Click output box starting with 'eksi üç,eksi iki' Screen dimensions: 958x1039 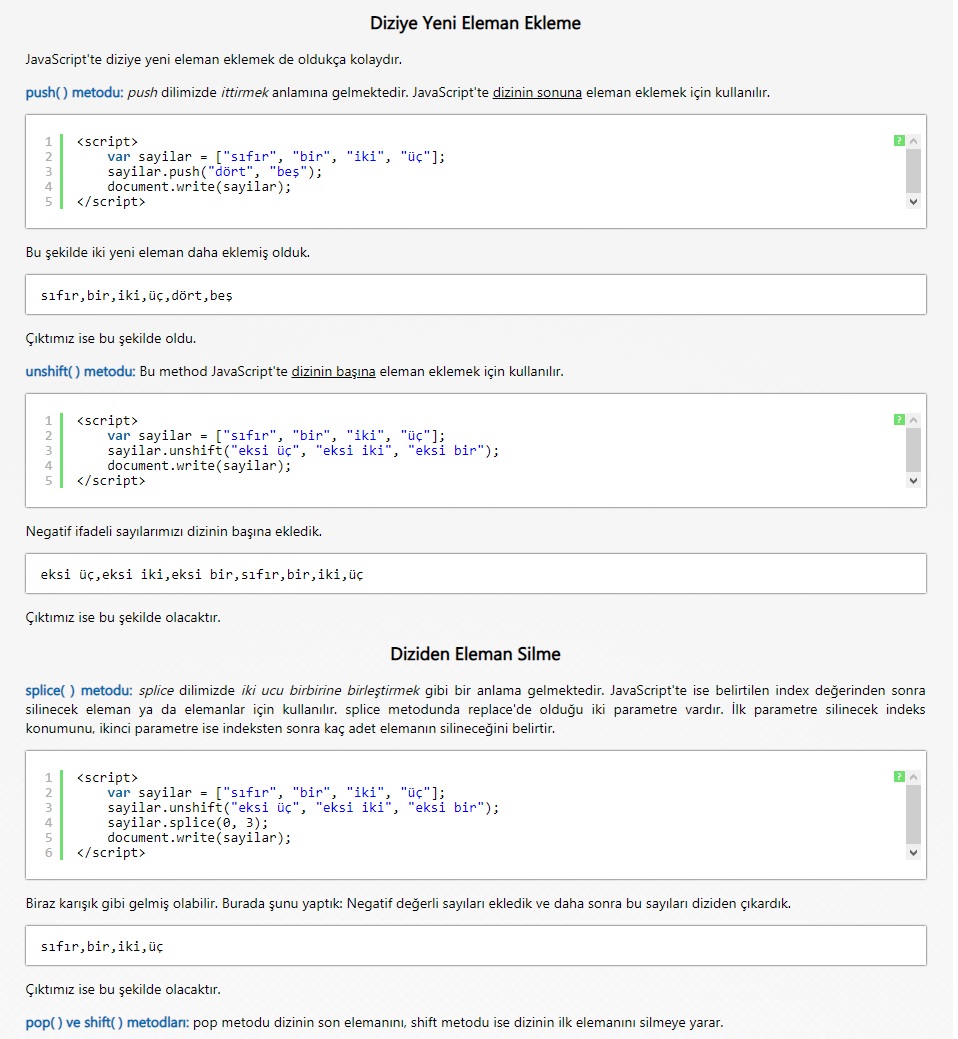tap(476, 574)
